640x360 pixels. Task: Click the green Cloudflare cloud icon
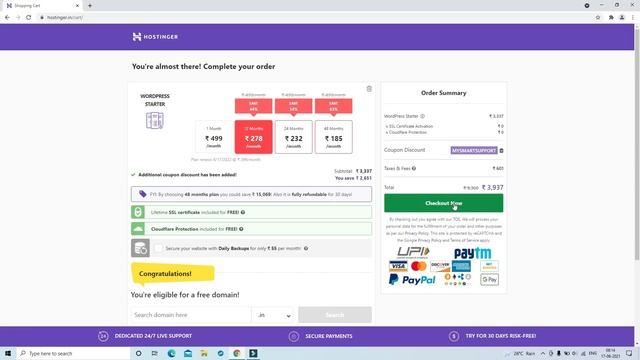(x=138, y=229)
